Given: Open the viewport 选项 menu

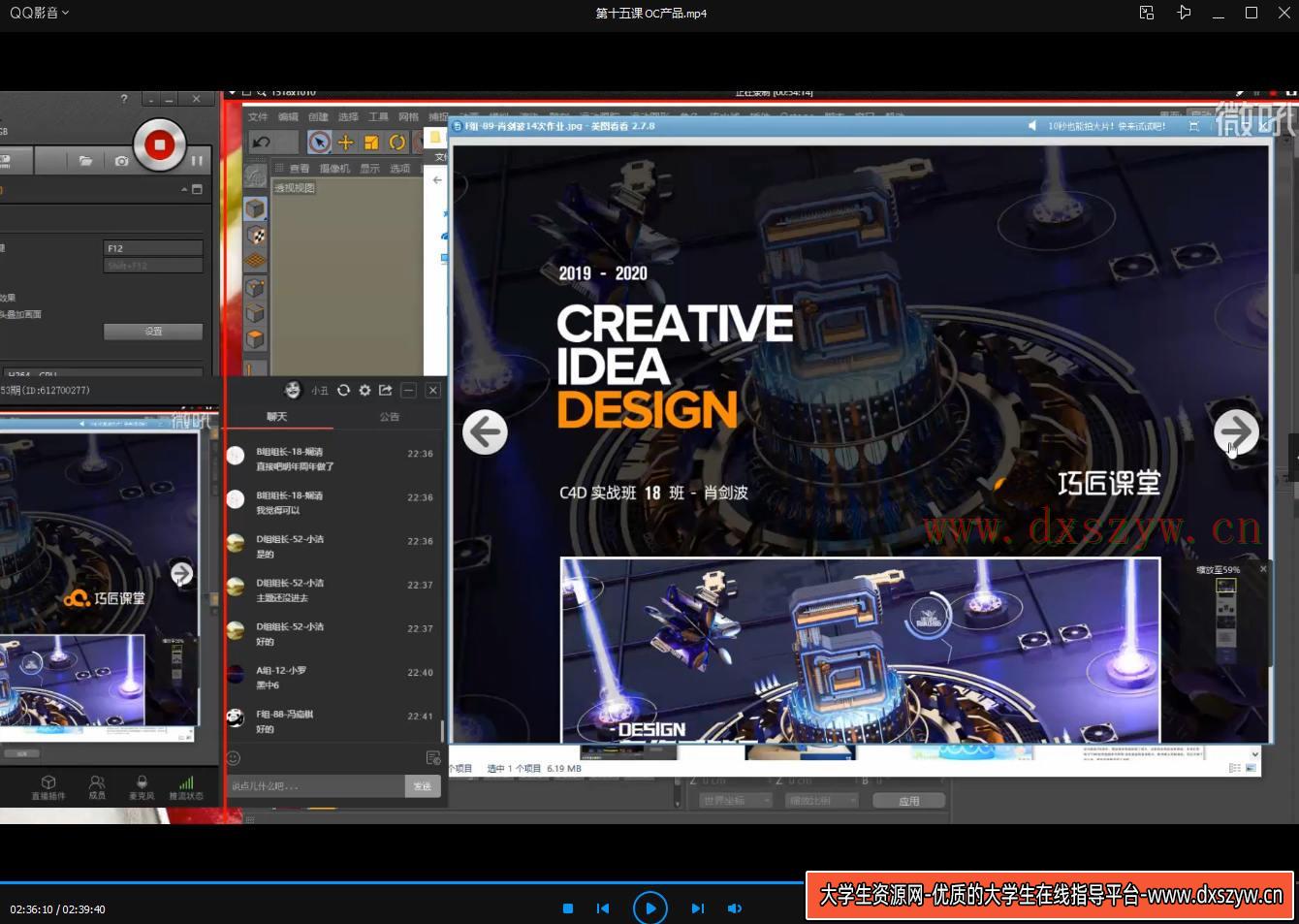Looking at the screenshot, I should click(x=400, y=169).
